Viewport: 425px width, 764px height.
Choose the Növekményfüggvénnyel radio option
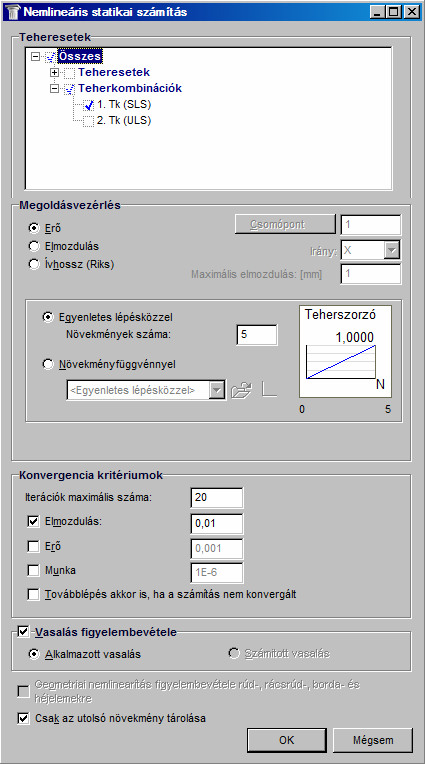(48, 364)
